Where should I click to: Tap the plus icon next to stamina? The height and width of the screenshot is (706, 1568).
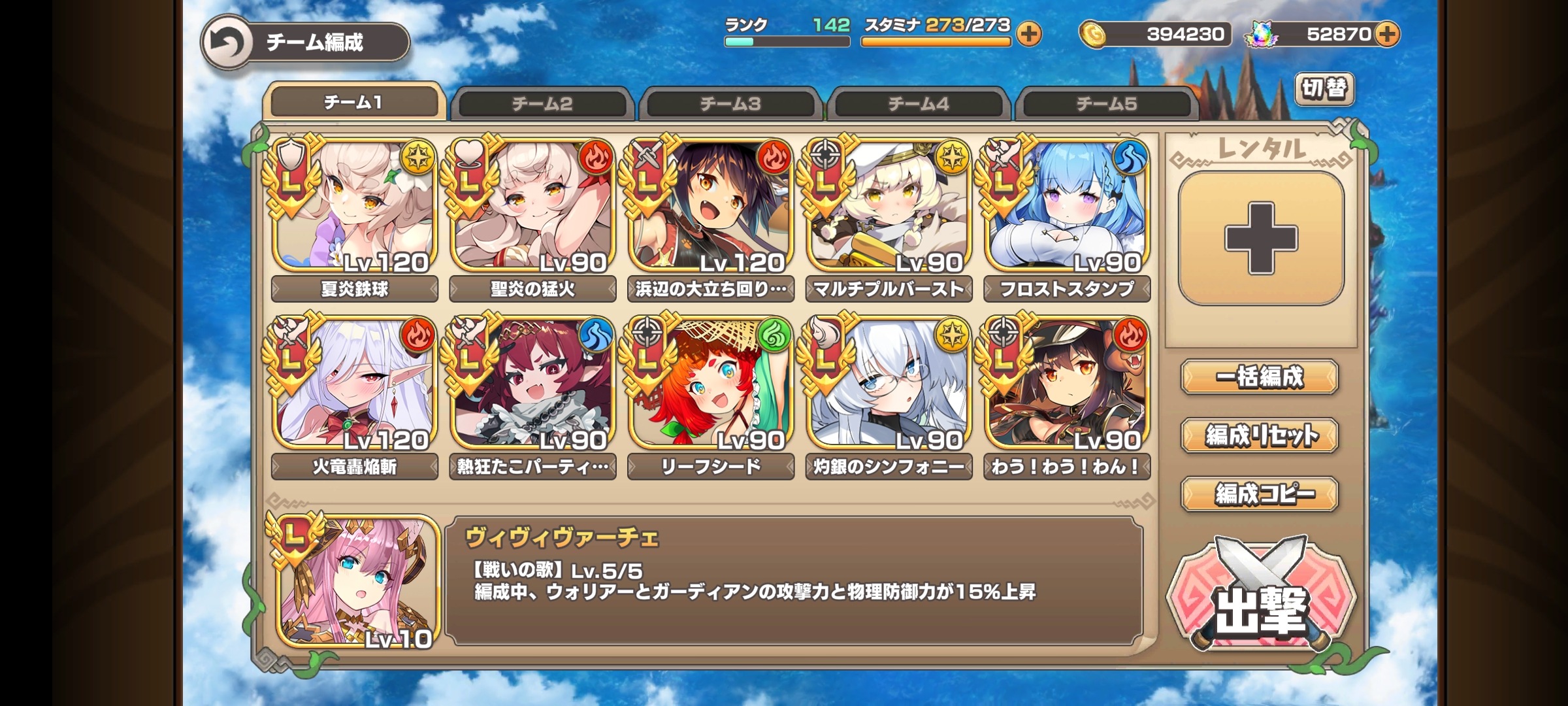coord(1029,34)
